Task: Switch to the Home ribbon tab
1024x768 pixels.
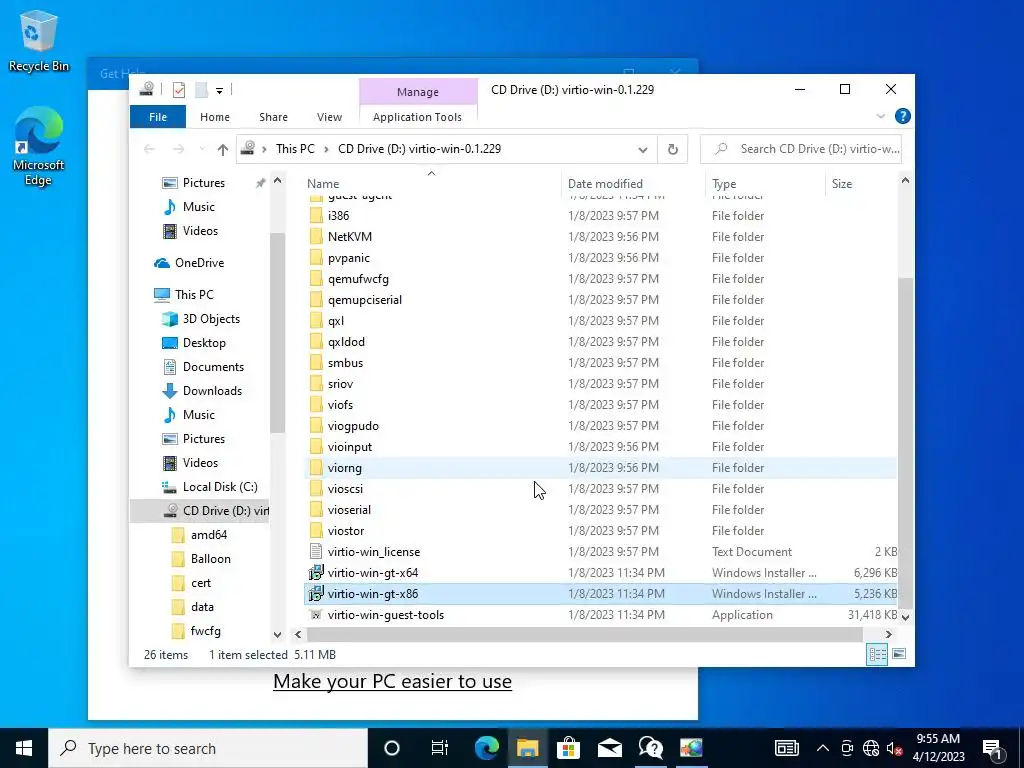Action: (215, 117)
